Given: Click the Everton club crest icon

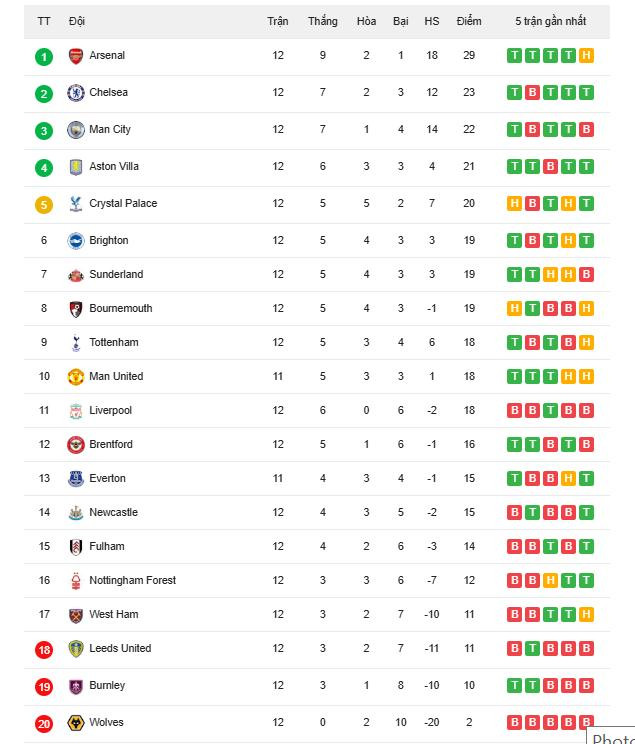Looking at the screenshot, I should pos(76,479).
